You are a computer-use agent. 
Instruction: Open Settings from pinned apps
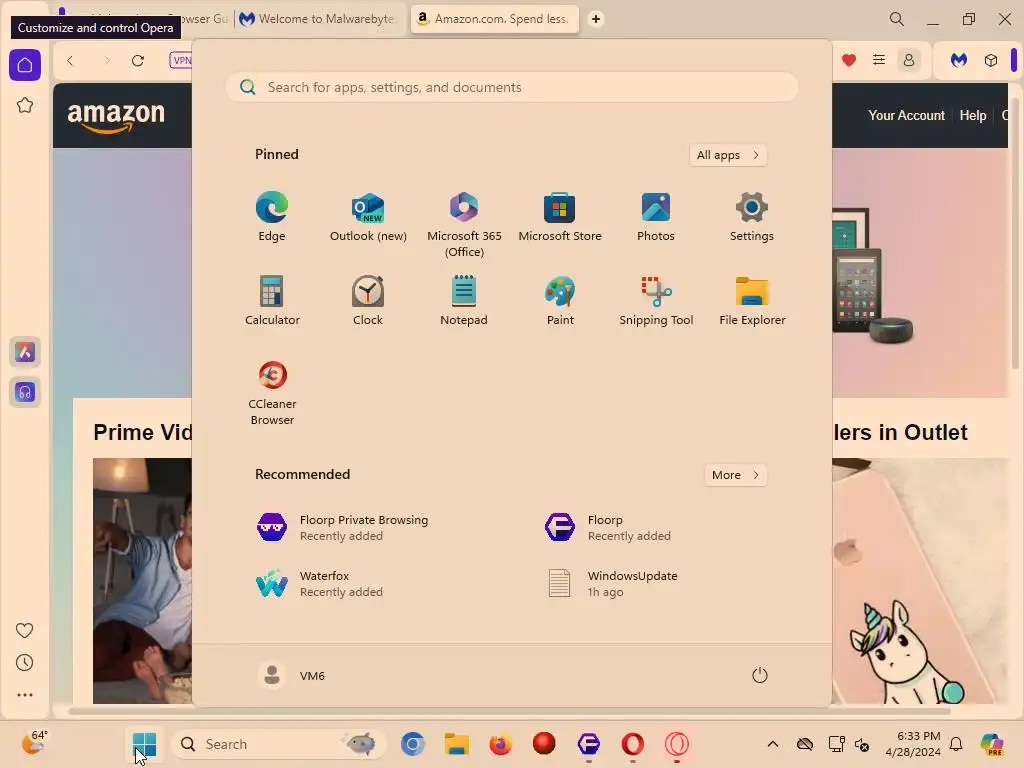[x=752, y=217]
